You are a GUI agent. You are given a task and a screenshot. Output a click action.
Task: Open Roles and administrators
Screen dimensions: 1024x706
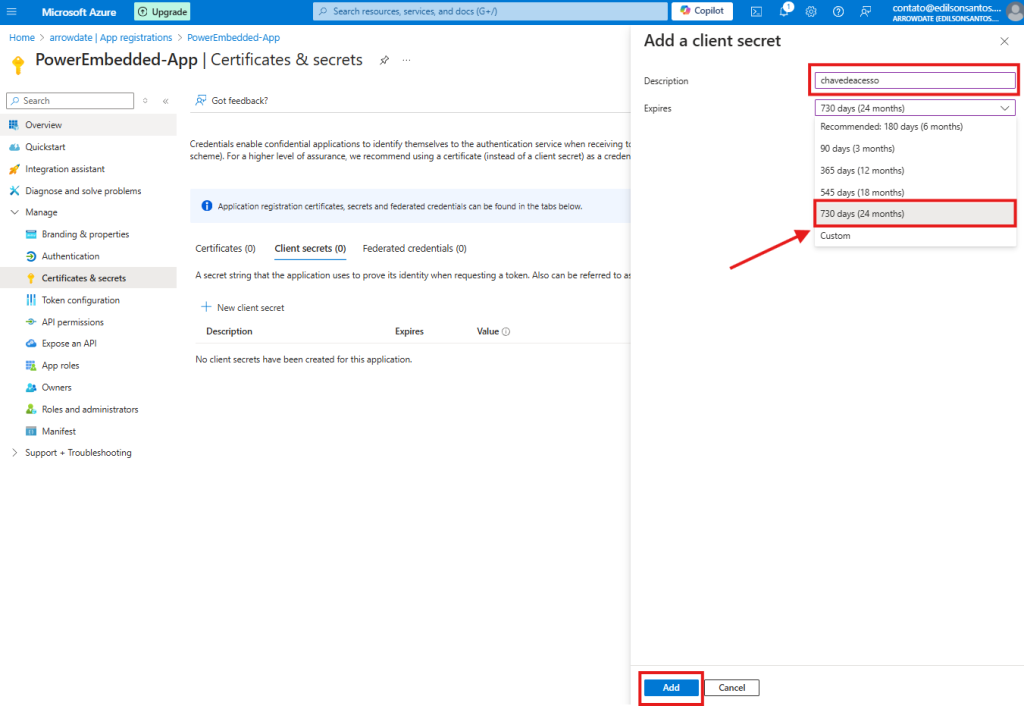click(88, 409)
